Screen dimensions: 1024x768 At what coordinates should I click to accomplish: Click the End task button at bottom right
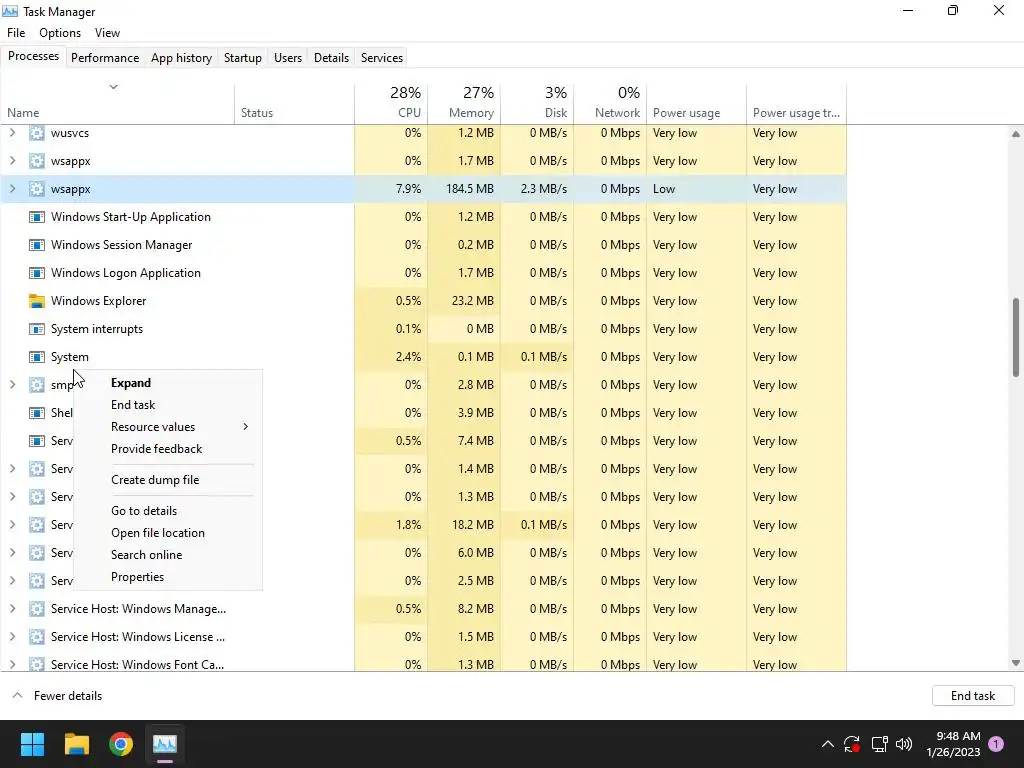click(x=973, y=696)
